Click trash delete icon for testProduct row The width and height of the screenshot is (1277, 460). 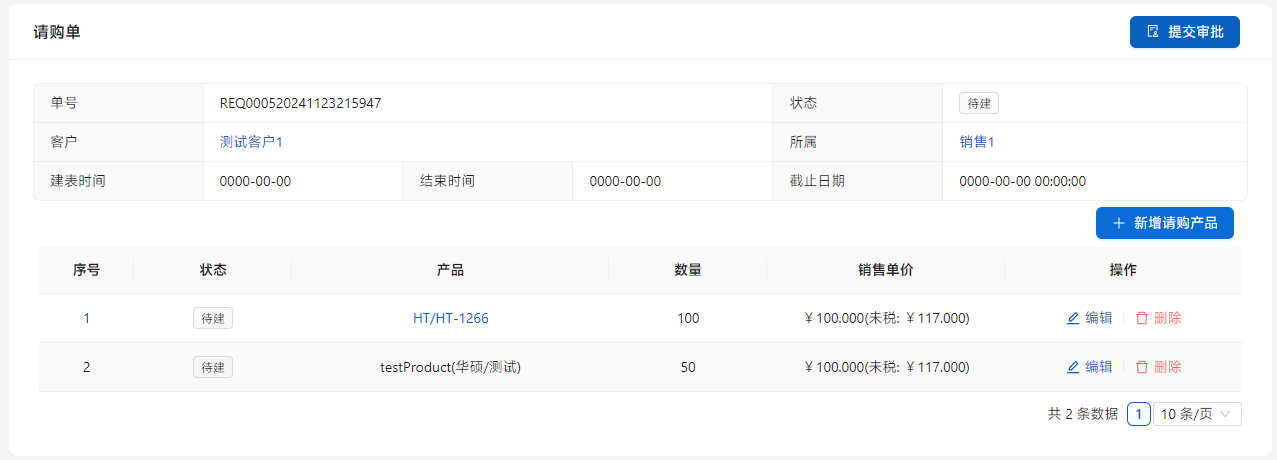point(1142,367)
